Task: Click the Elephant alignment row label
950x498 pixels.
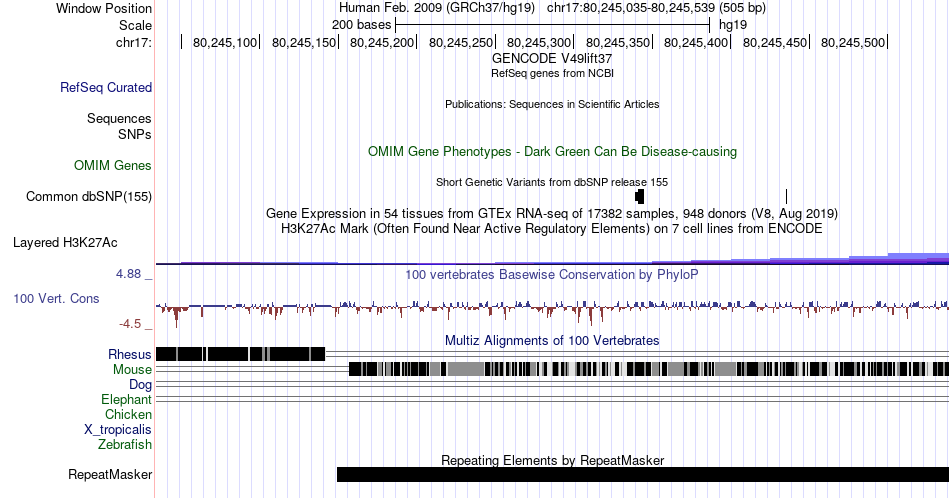Action: (x=127, y=400)
